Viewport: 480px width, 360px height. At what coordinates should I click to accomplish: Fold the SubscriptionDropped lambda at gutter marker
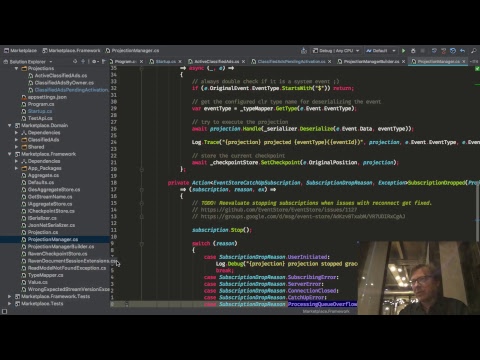(142, 190)
